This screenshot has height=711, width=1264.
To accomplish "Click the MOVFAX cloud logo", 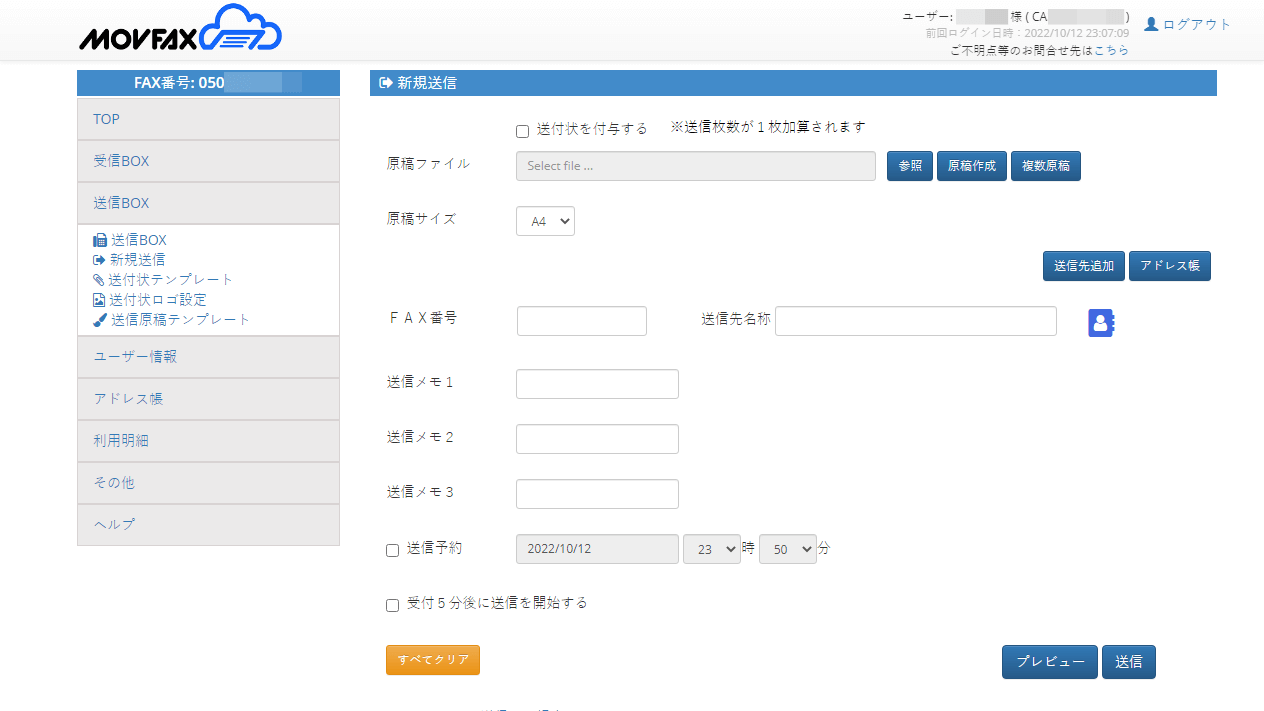I will (x=181, y=29).
